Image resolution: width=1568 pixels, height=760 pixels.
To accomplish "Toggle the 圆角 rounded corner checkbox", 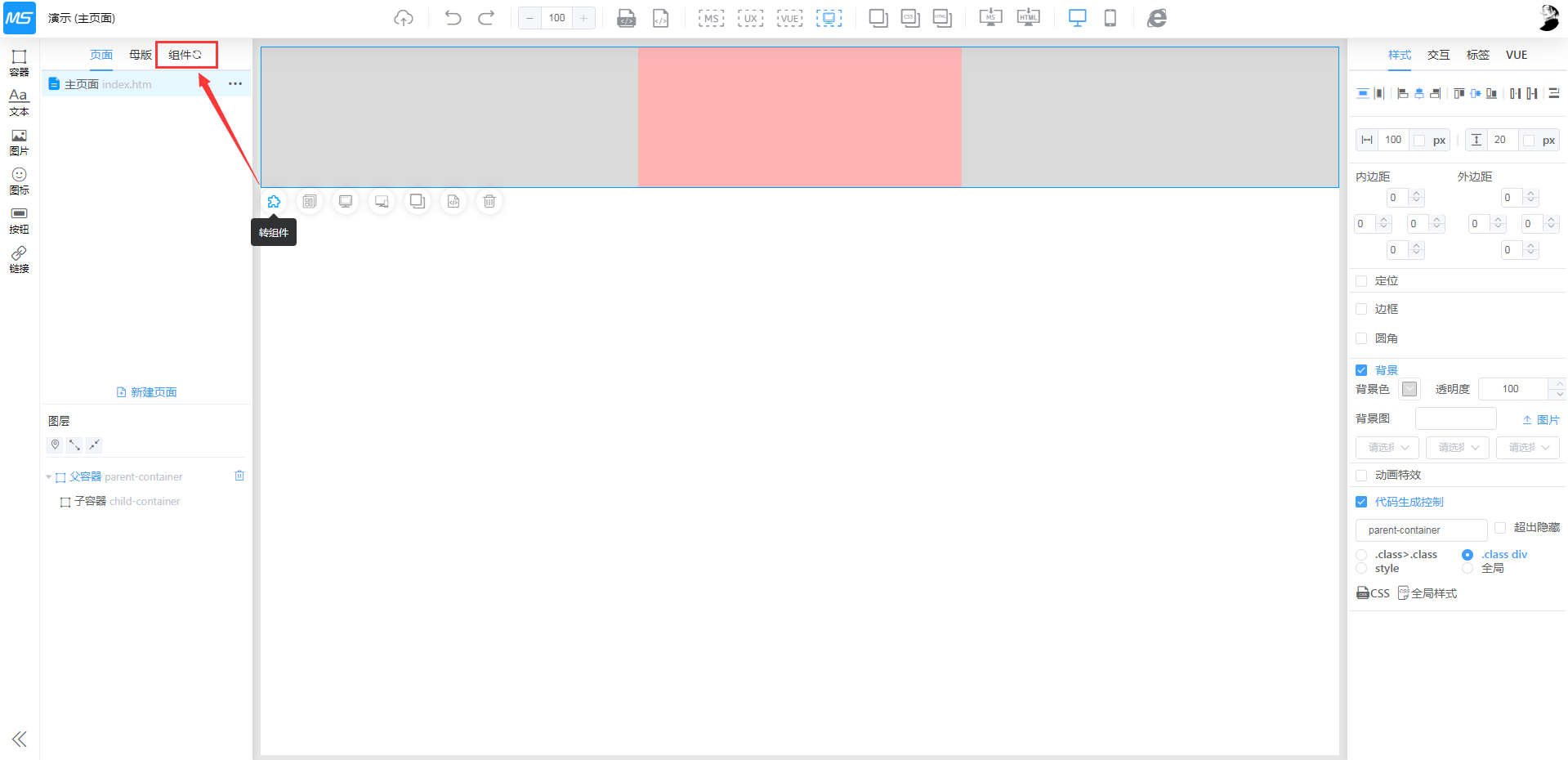I will tap(1361, 338).
